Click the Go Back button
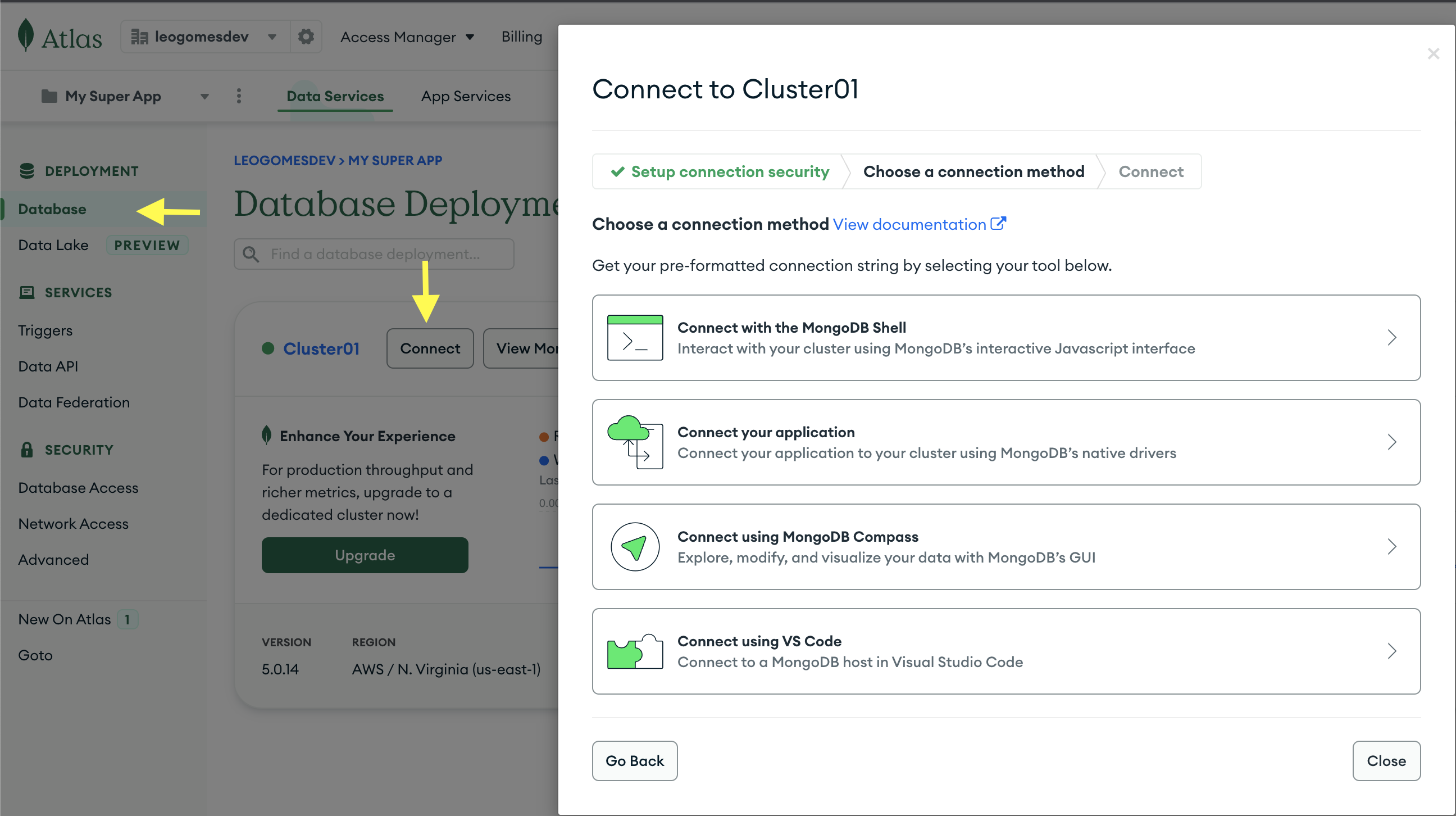The width and height of the screenshot is (1456, 816). (634, 761)
